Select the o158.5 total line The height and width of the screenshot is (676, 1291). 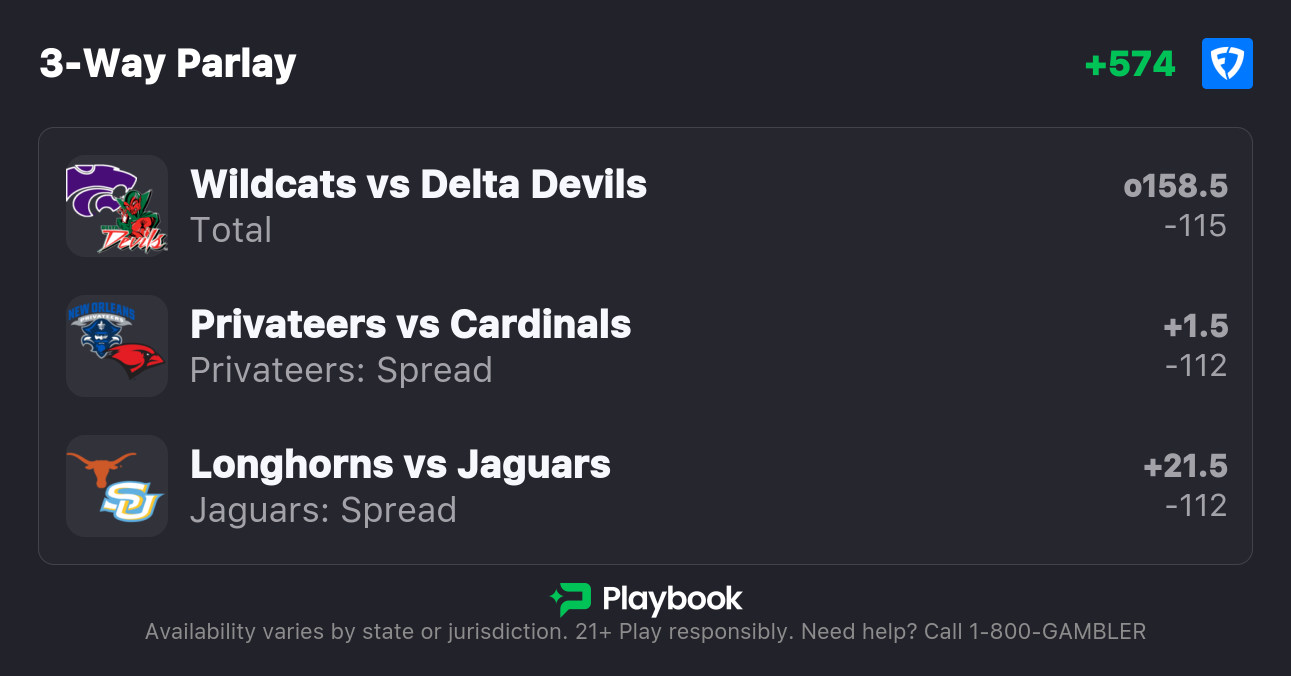[1175, 186]
